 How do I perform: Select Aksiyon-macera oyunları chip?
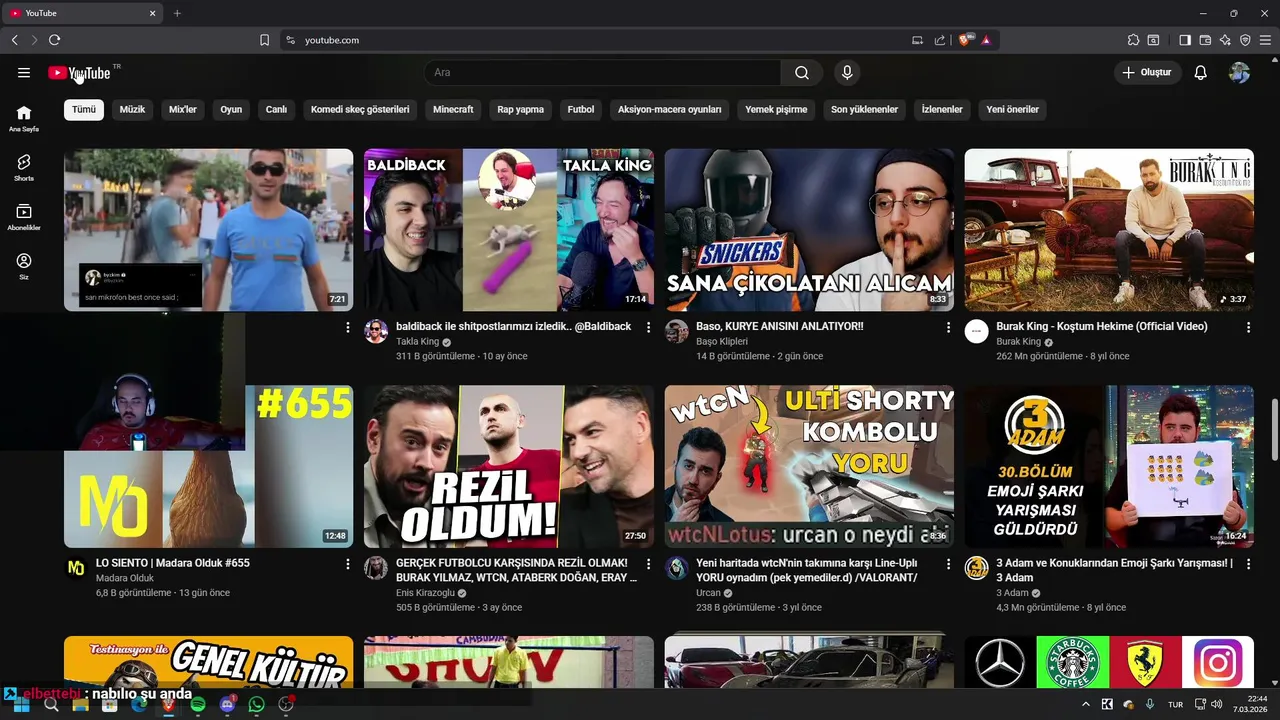[x=670, y=110]
